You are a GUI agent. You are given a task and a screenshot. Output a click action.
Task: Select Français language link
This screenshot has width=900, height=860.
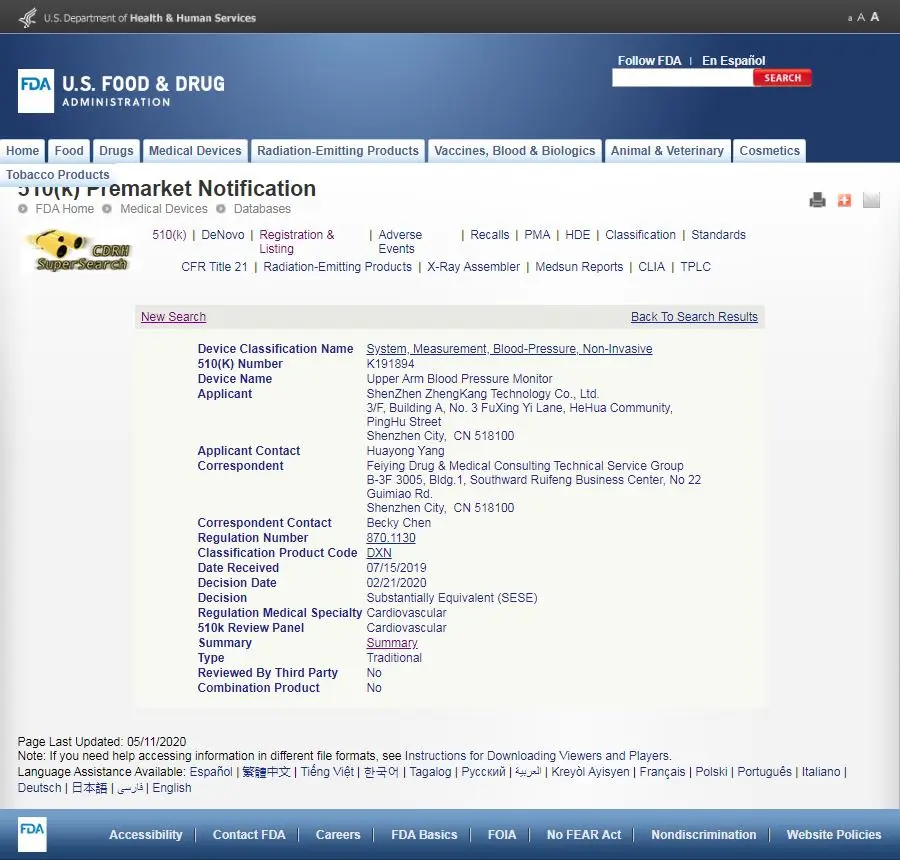coord(662,772)
